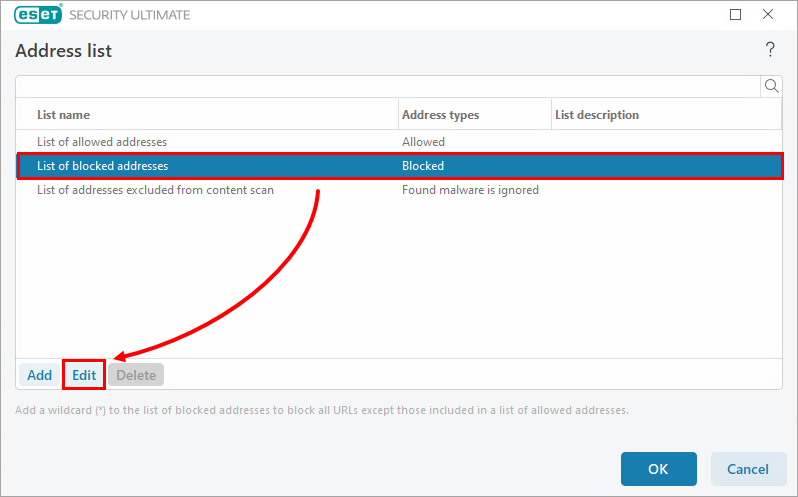Confirm changes with the OK button
The width and height of the screenshot is (798, 497).
[658, 469]
